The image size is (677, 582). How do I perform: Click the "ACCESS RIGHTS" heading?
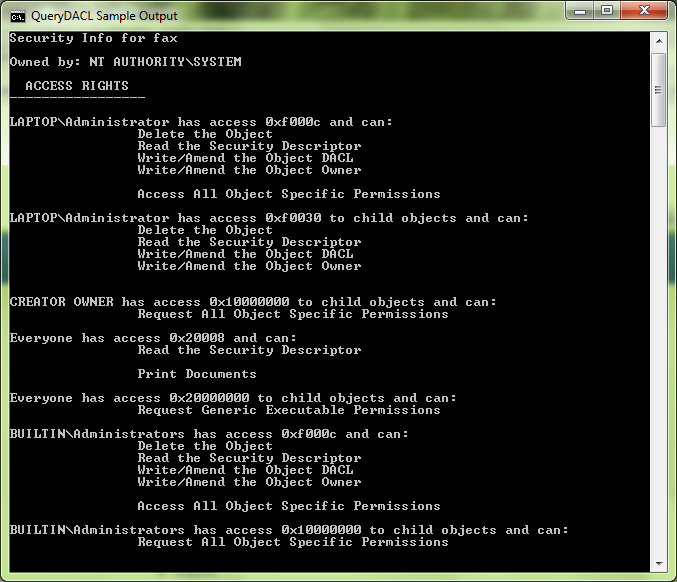[77, 86]
